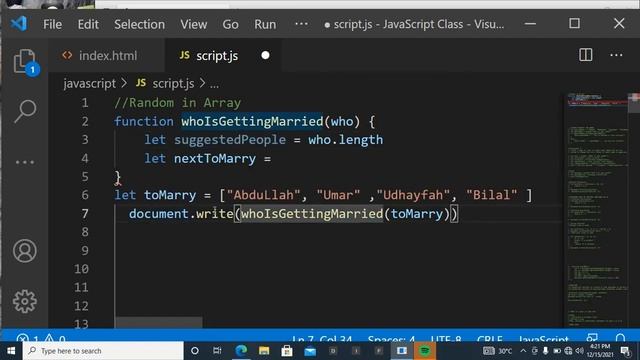Click the toMarry argument on line 7

(x=417, y=214)
